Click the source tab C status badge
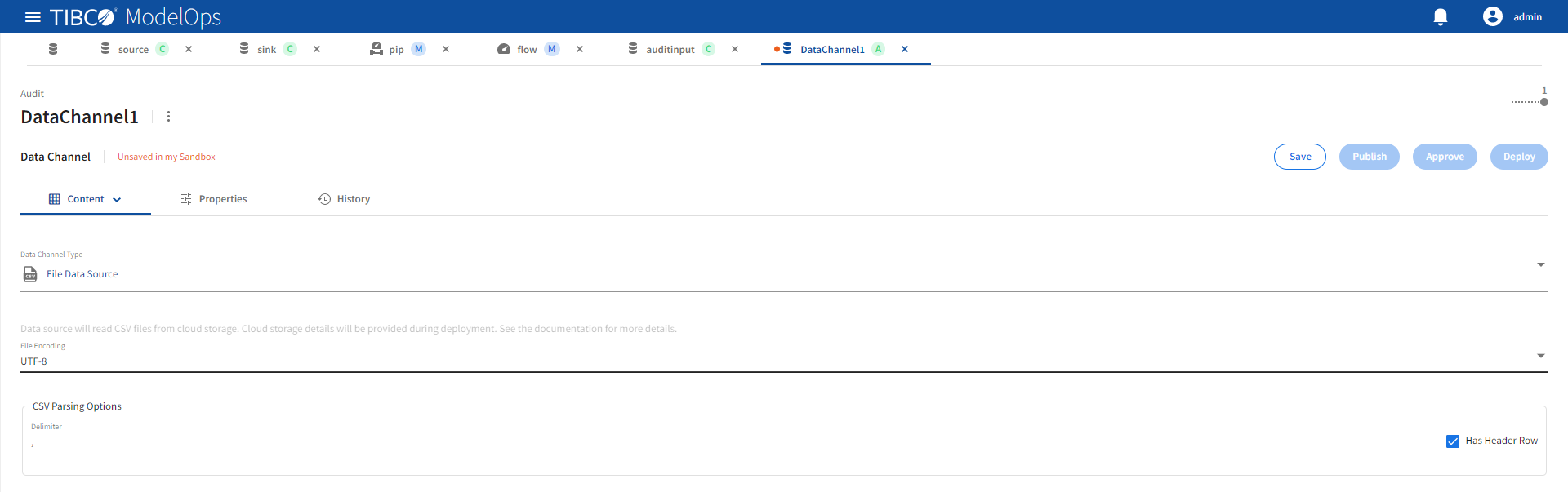Image resolution: width=1568 pixels, height=492 pixels. click(163, 49)
